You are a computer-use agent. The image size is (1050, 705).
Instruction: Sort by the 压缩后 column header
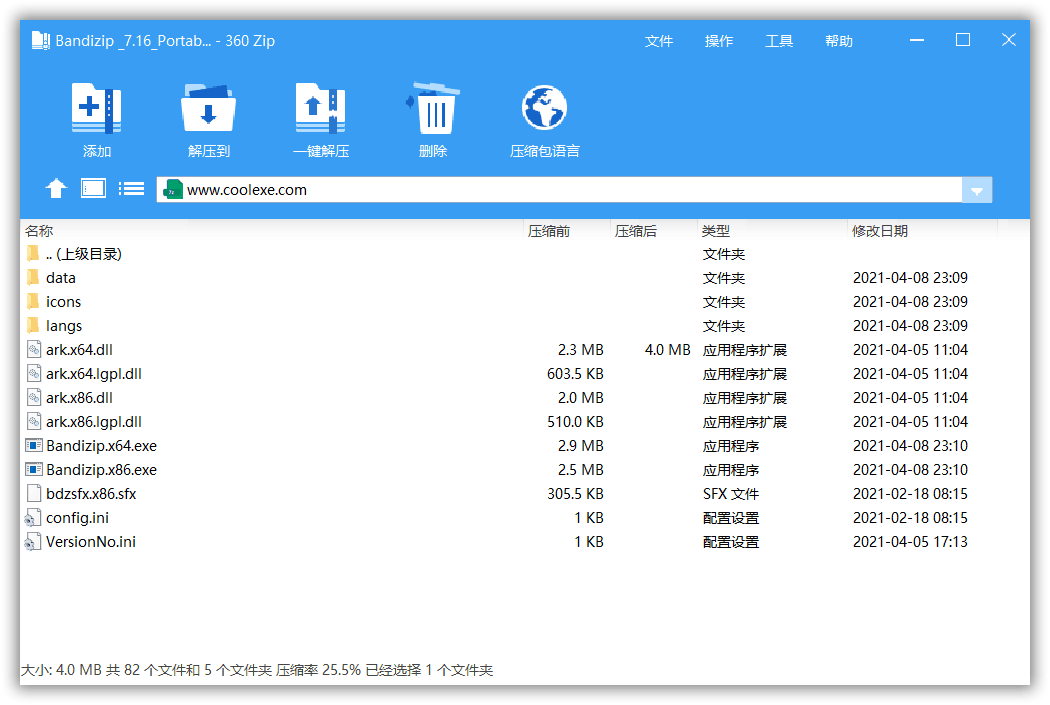(x=635, y=231)
